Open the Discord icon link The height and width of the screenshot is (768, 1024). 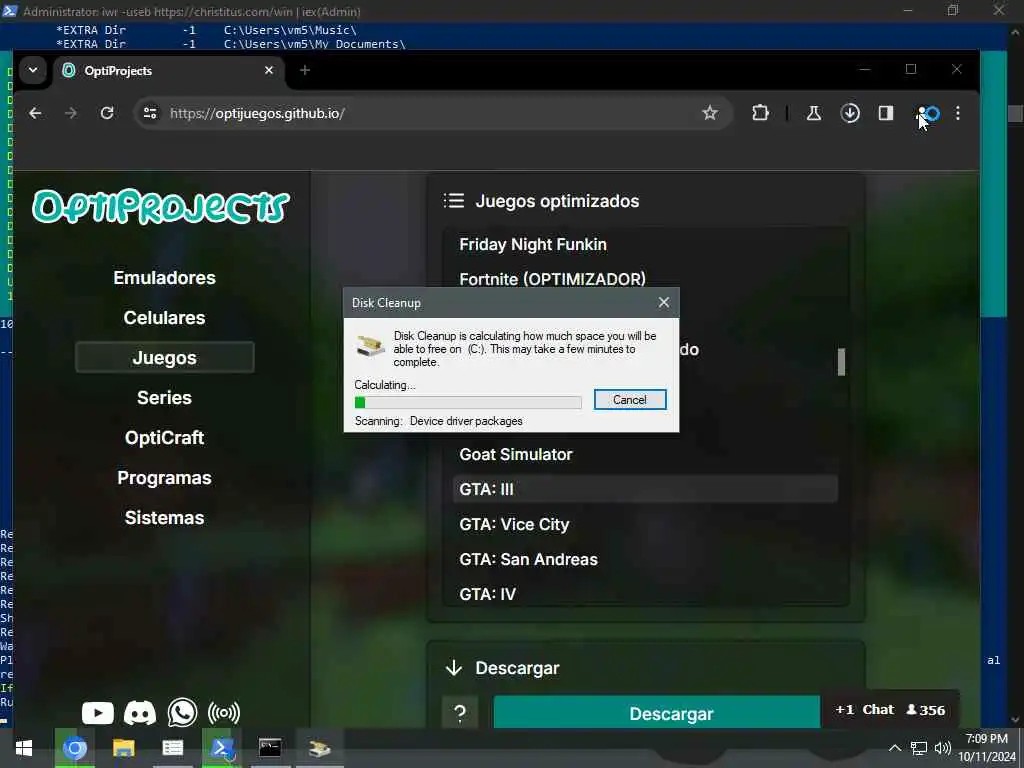point(140,712)
